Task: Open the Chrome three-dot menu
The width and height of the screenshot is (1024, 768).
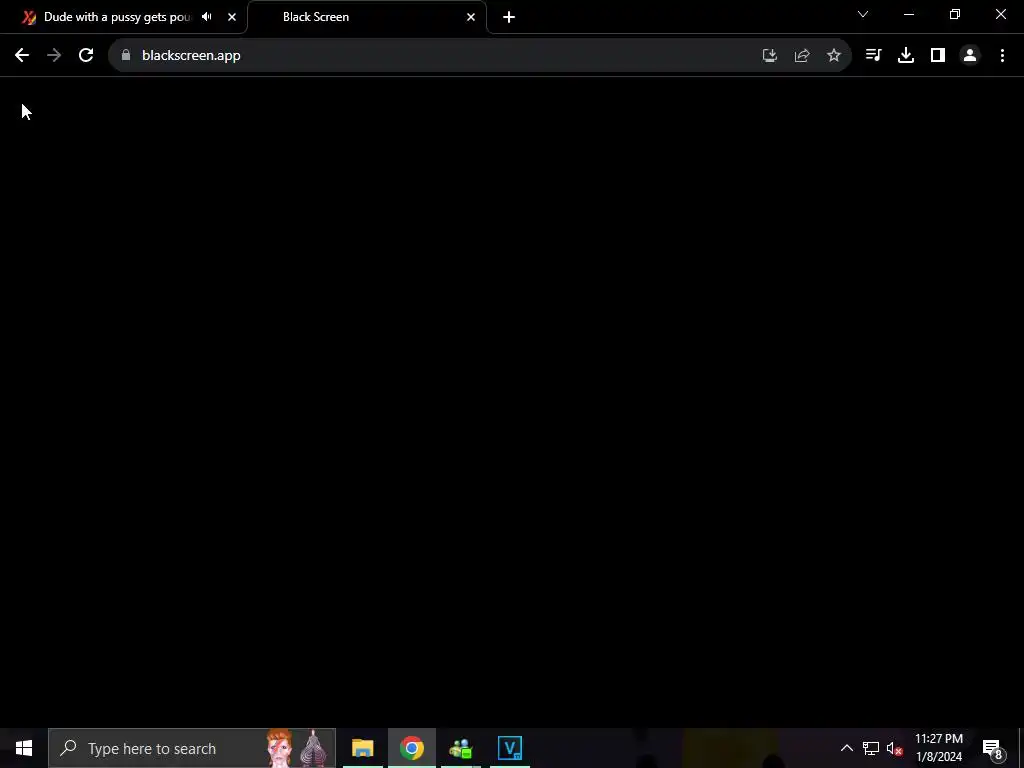Action: 1002,56
